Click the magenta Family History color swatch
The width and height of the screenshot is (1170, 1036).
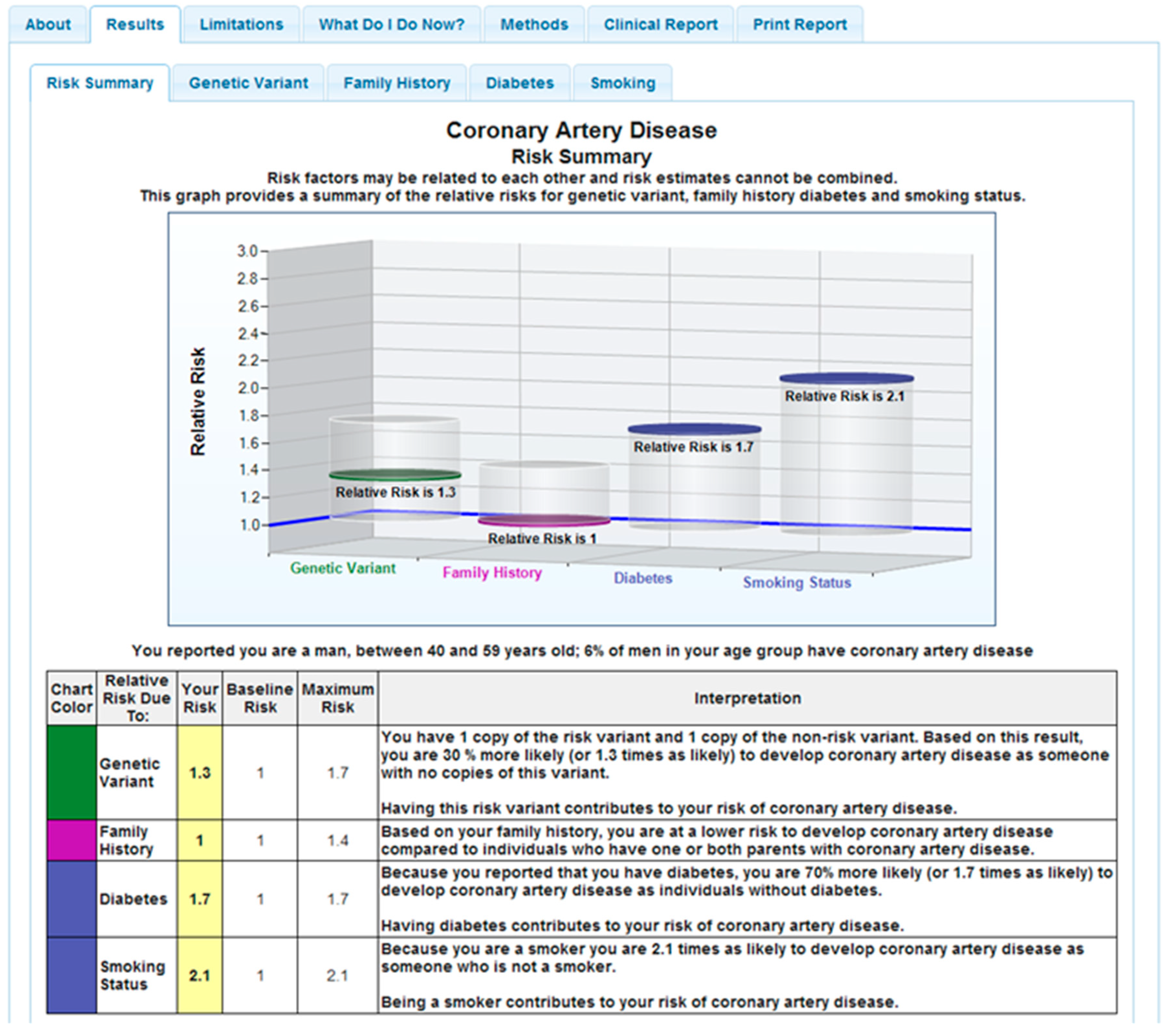(x=71, y=840)
